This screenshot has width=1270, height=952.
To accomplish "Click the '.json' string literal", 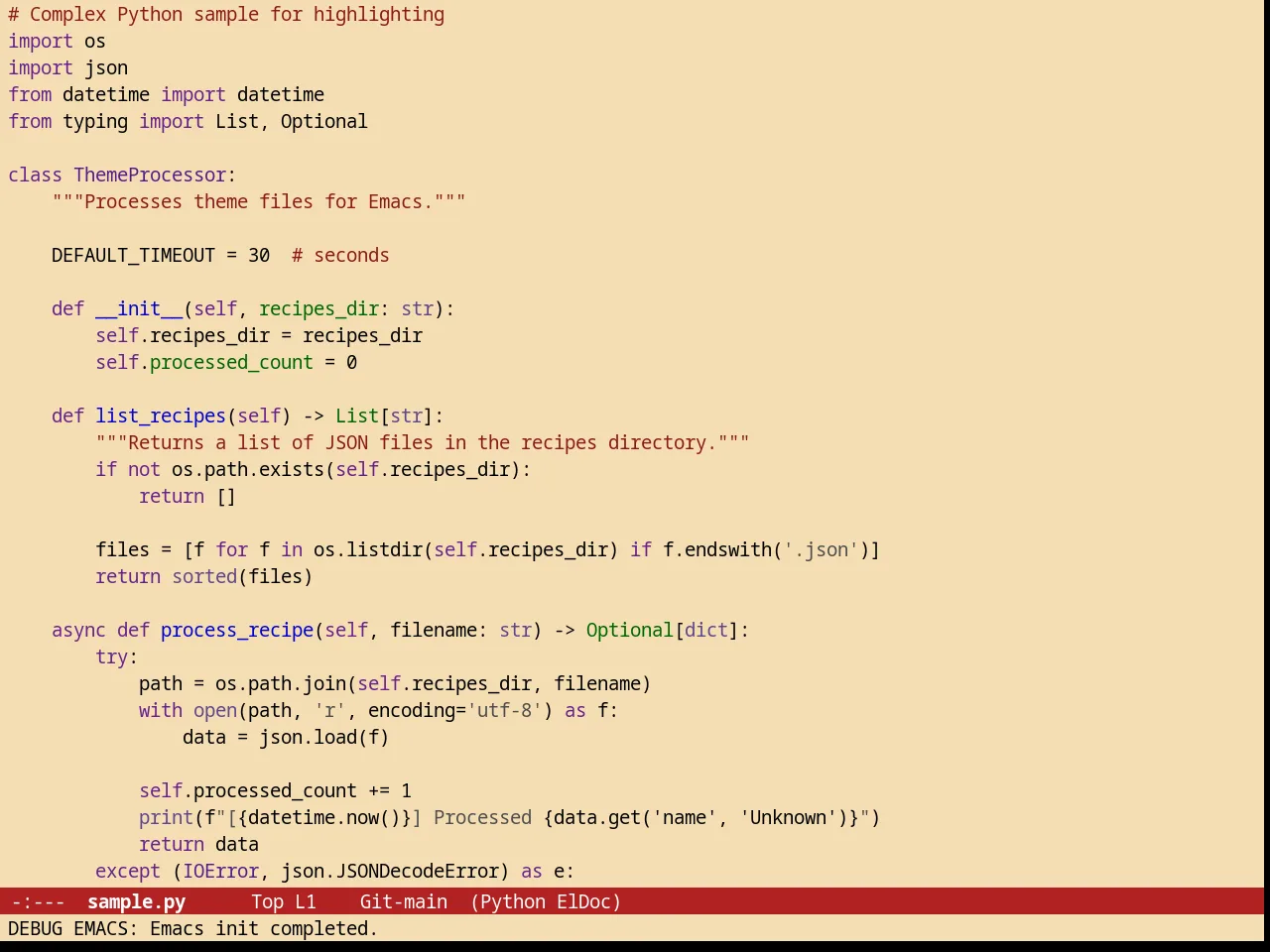I will pyautogui.click(x=821, y=550).
